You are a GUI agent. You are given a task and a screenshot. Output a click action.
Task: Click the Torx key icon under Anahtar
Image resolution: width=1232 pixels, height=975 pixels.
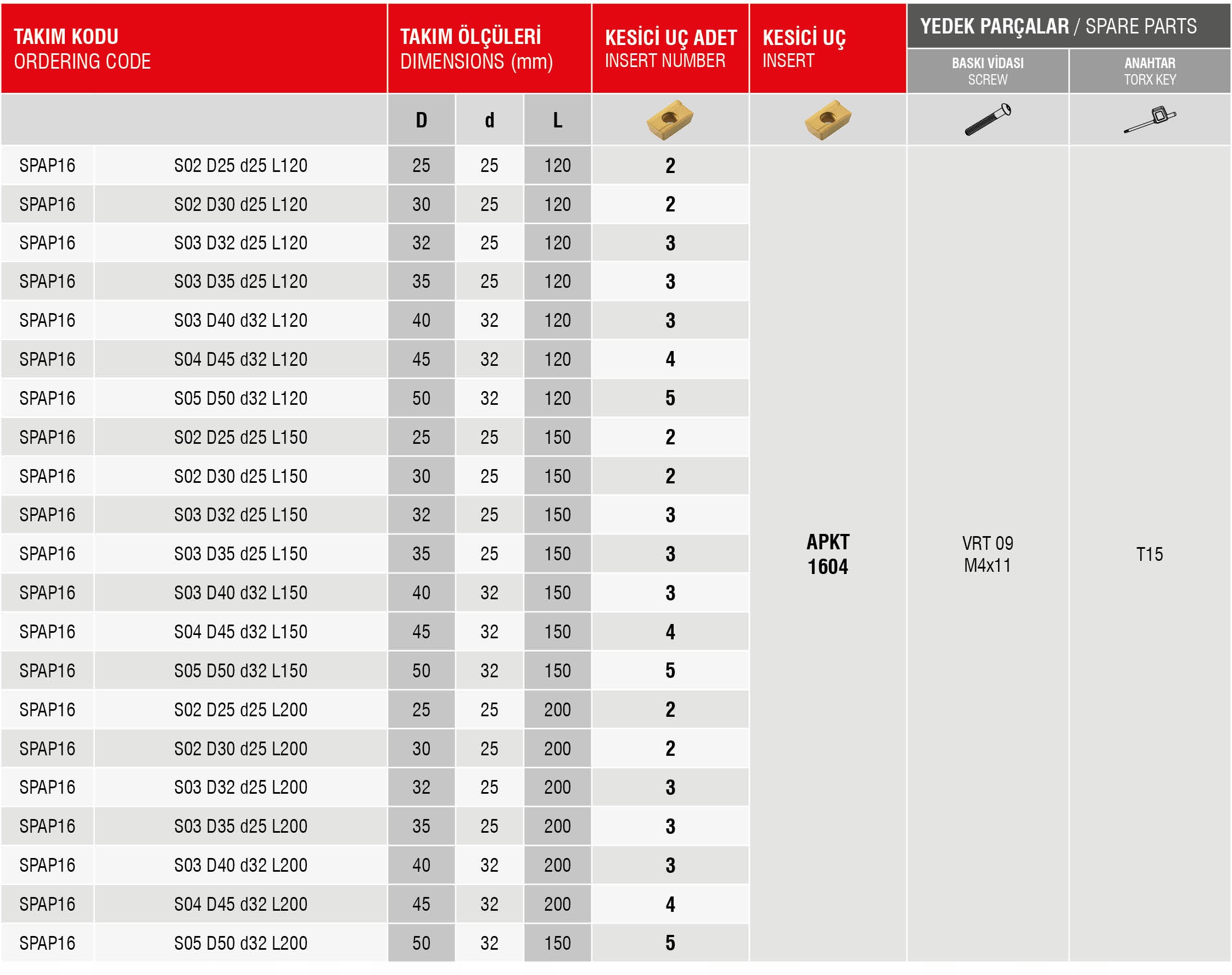pyautogui.click(x=1149, y=119)
